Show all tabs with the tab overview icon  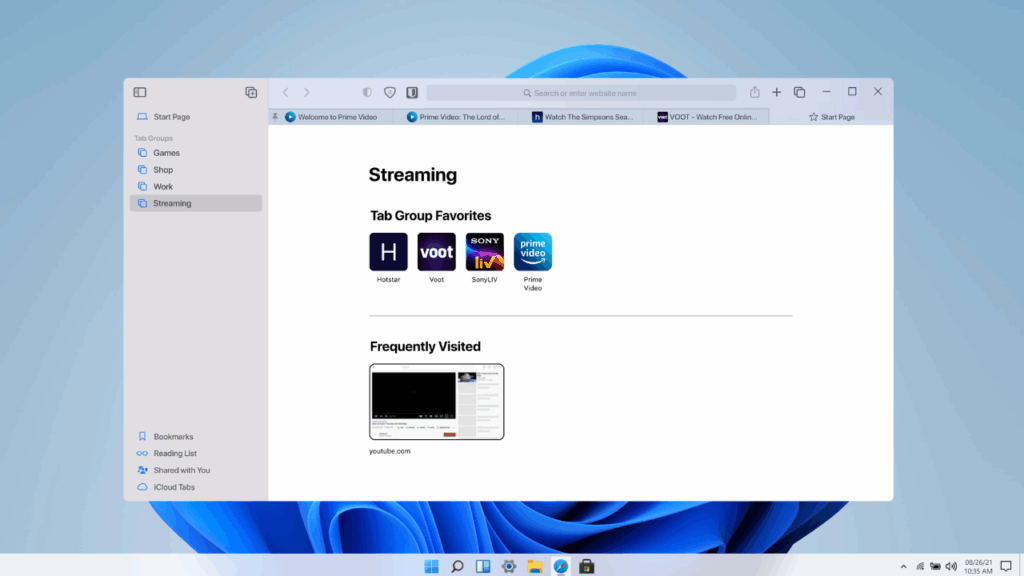click(799, 91)
